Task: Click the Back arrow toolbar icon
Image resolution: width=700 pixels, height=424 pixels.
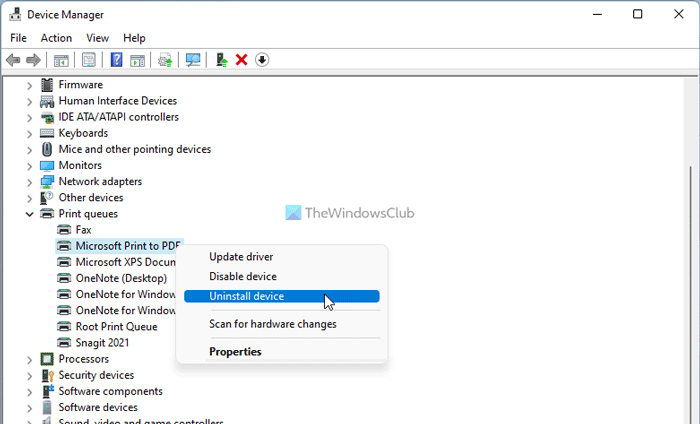Action: pos(13,60)
